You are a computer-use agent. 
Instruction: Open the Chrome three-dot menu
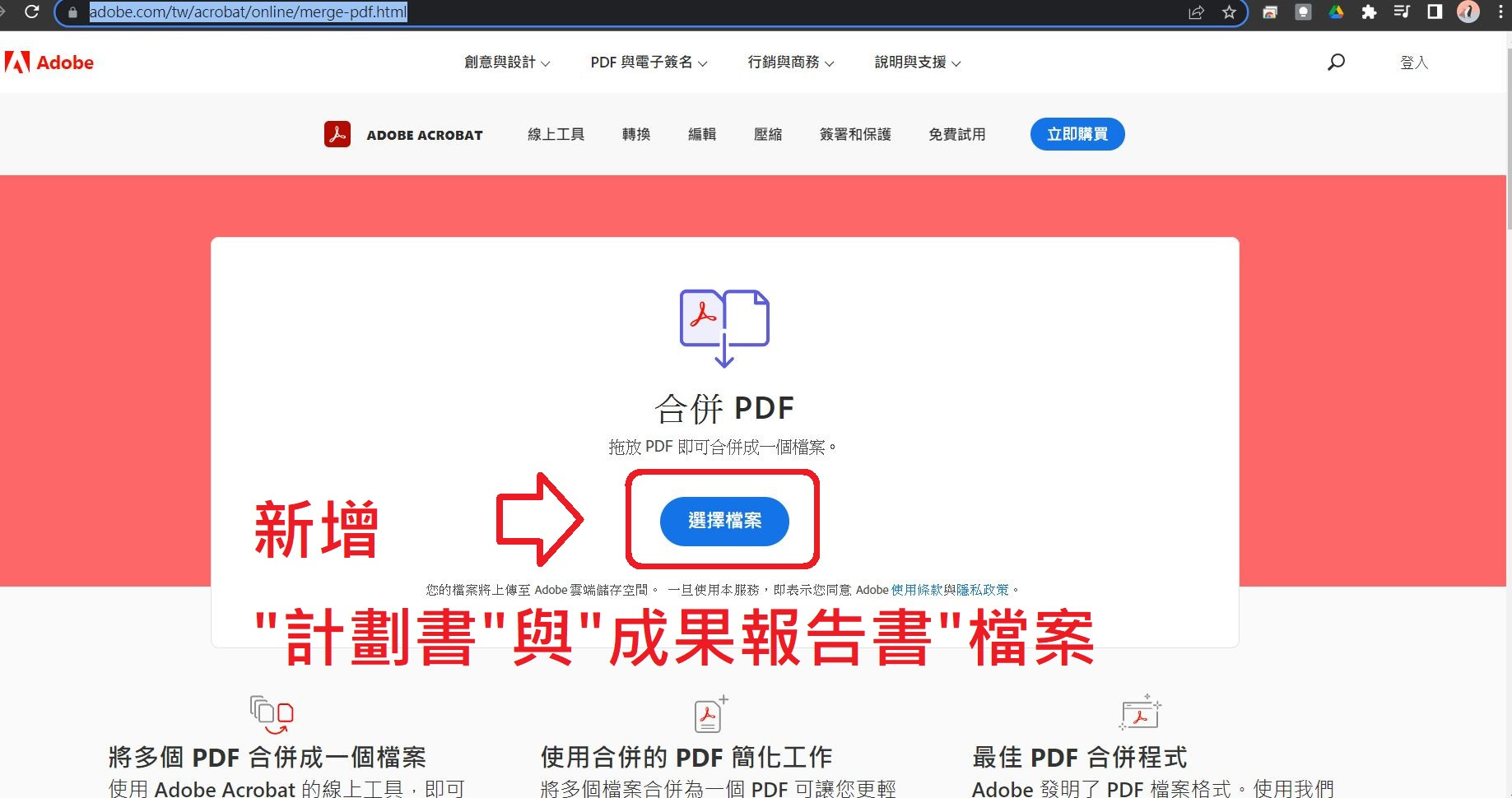pos(1500,12)
